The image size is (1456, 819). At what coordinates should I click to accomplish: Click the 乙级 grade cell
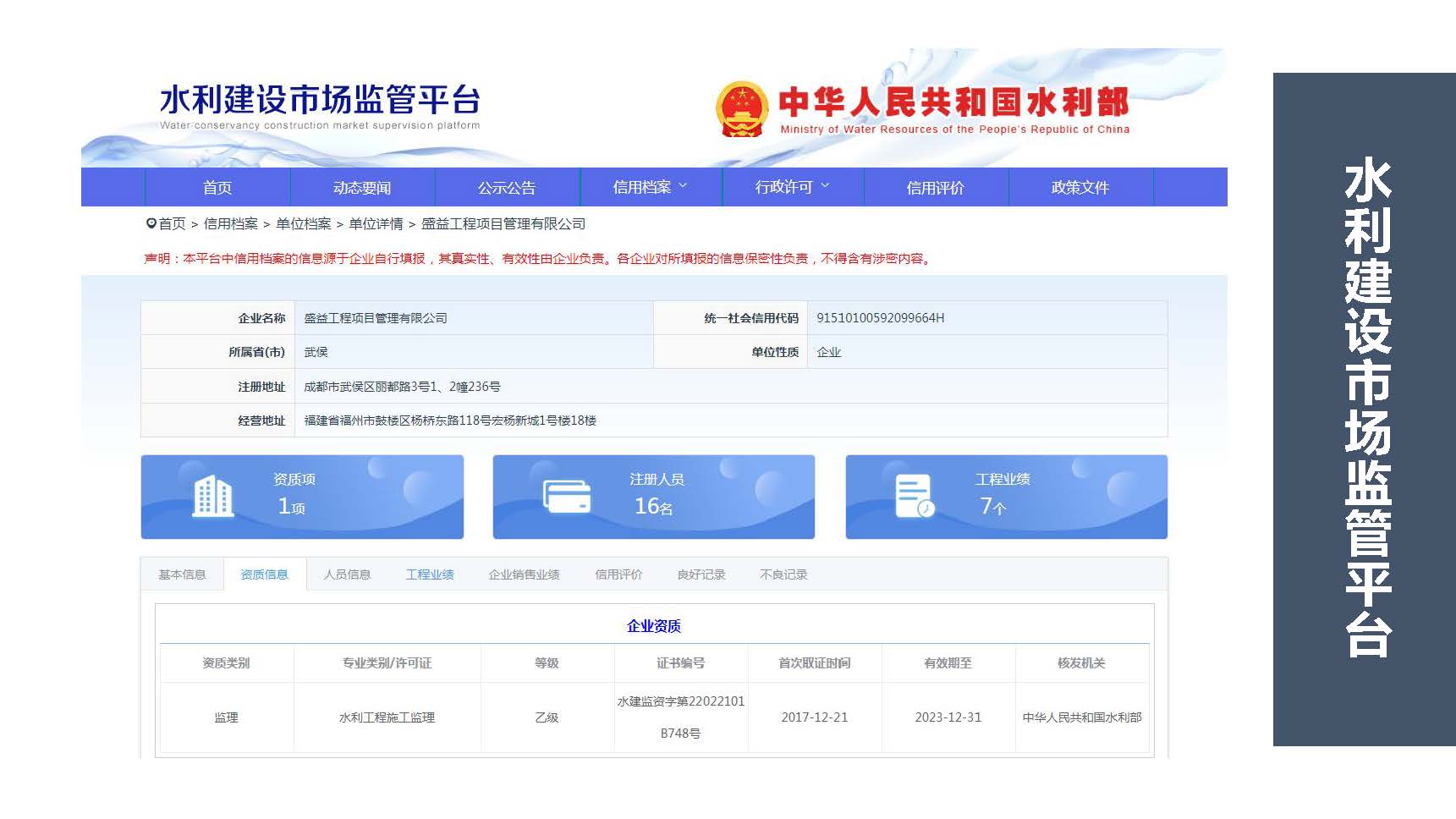(x=547, y=717)
